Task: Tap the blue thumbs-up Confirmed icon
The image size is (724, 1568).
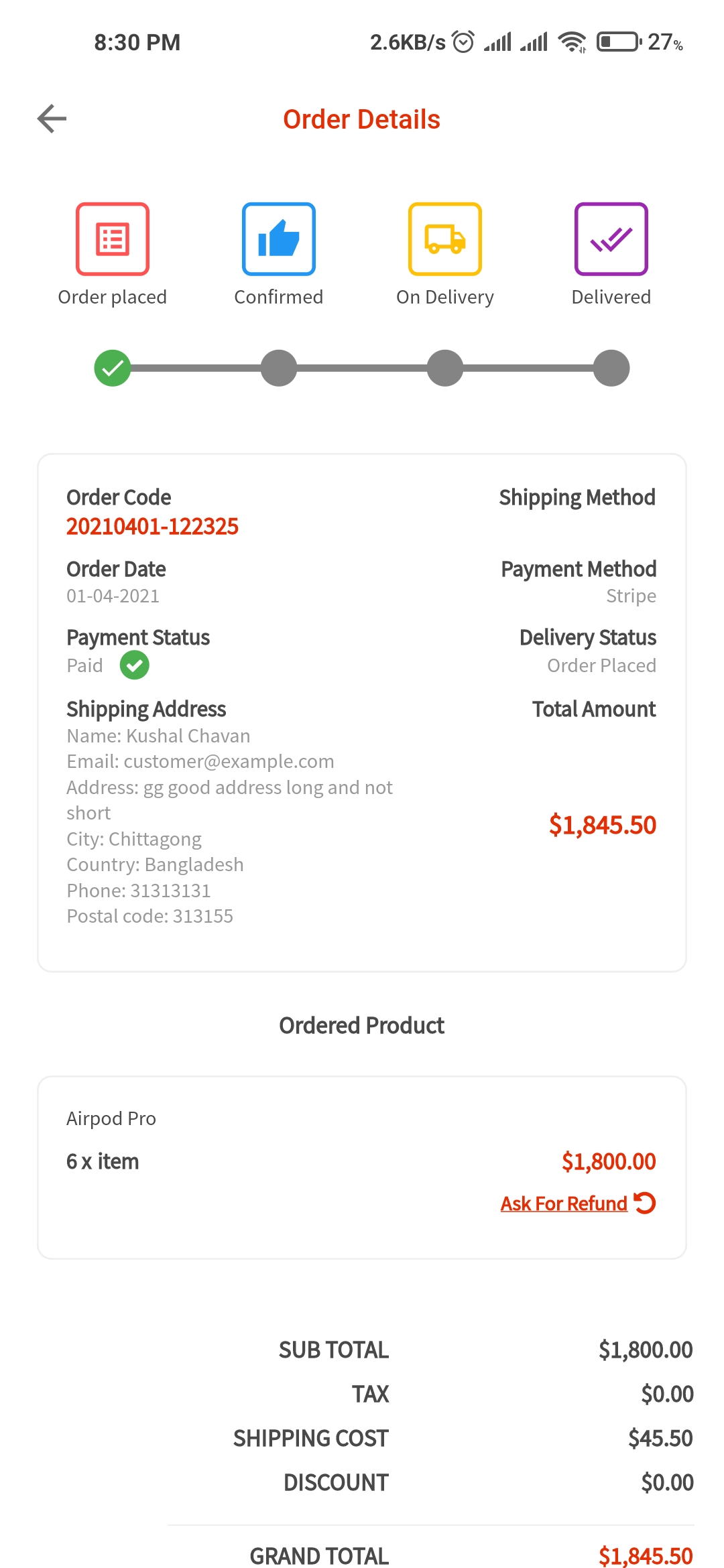Action: (x=279, y=239)
